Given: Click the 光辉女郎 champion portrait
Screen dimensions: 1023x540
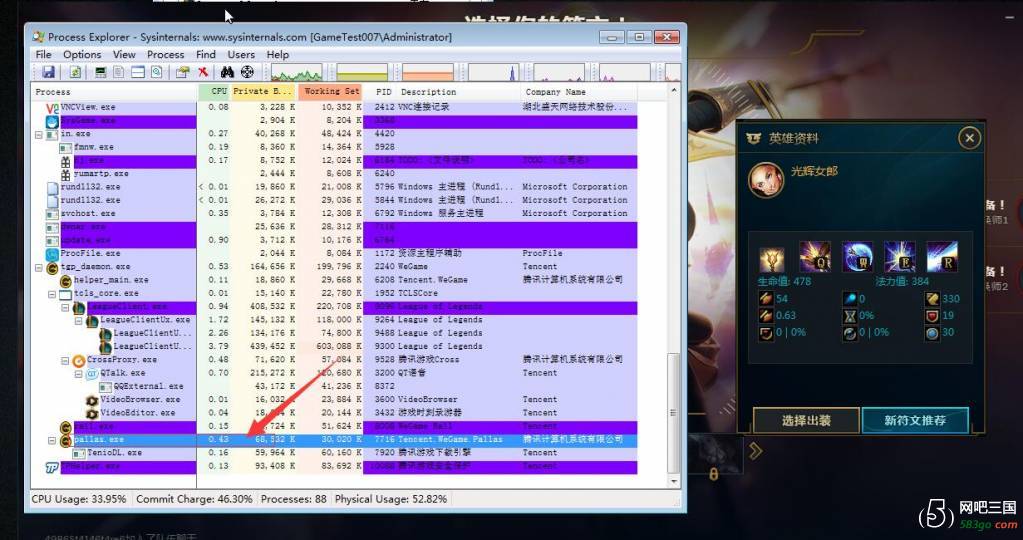Looking at the screenshot, I should click(766, 180).
